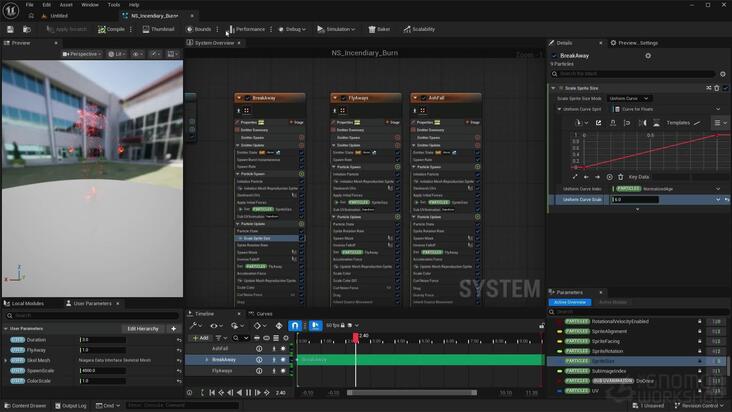Open the Output Log

pyautogui.click(x=71, y=406)
